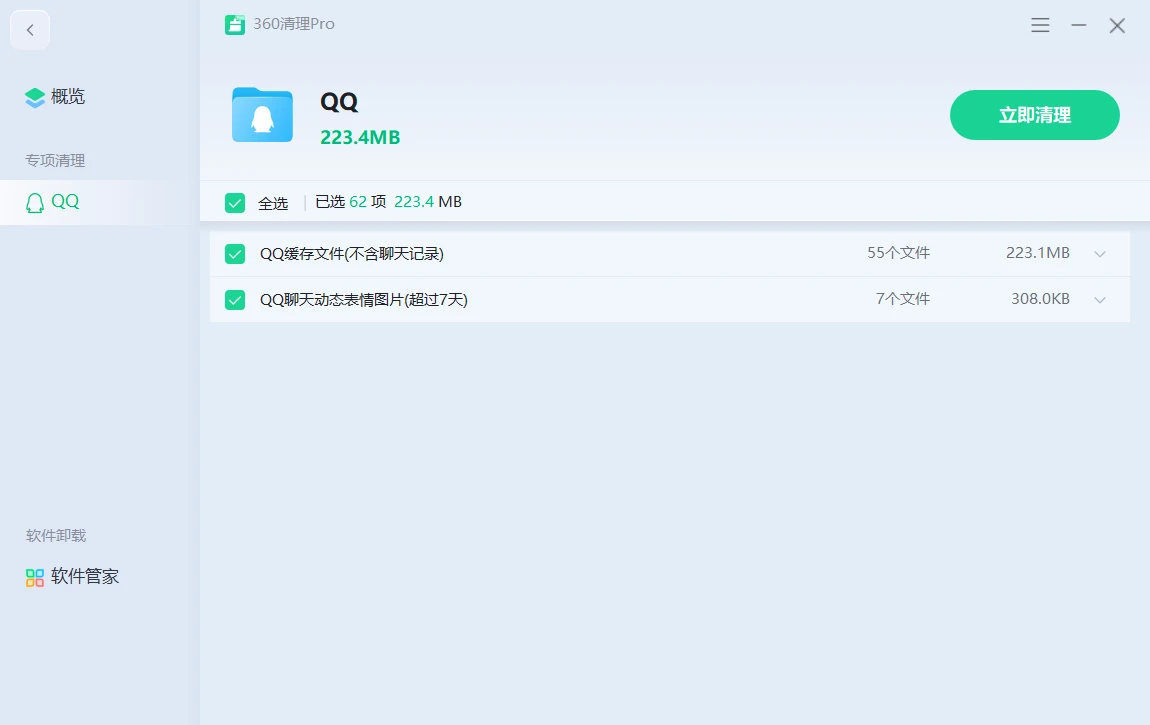Click the 360清理Pro green logo icon

click(235, 25)
